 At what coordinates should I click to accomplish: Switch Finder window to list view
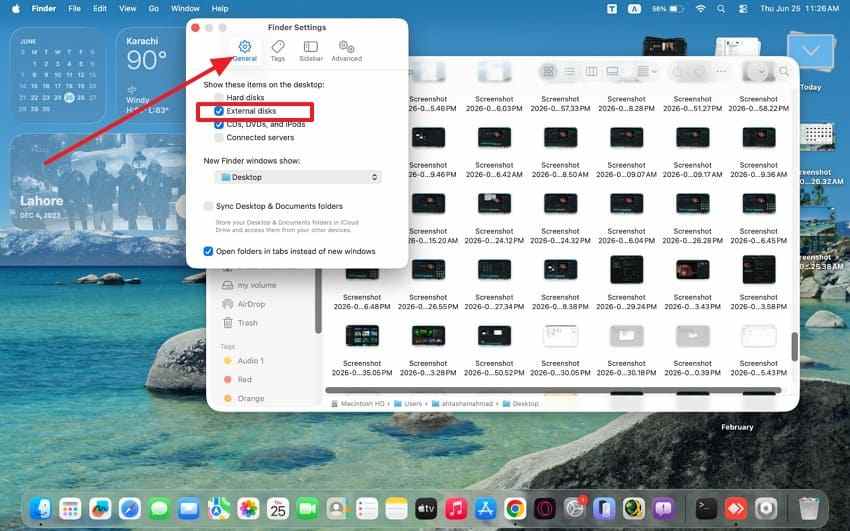570,71
